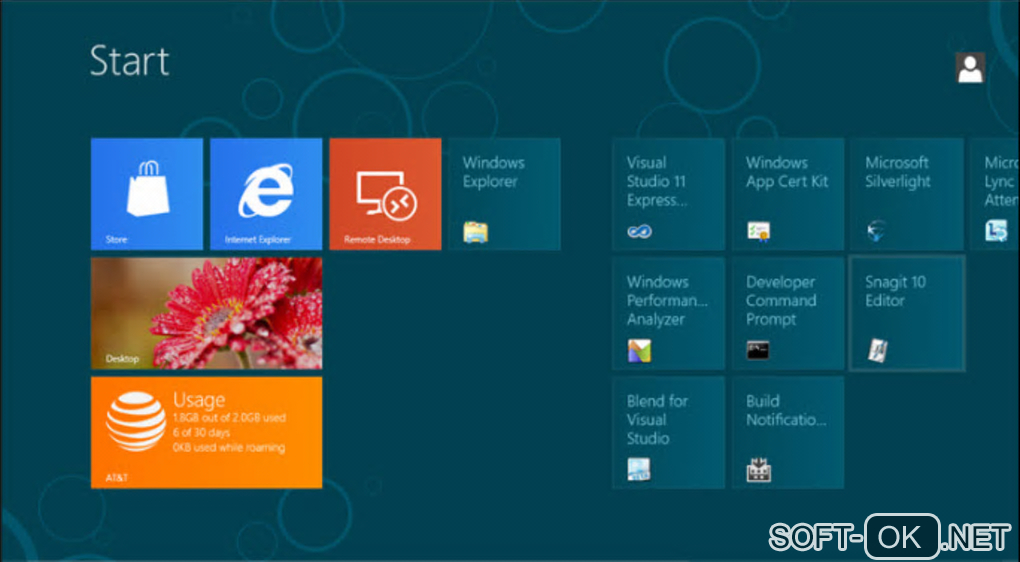1020x562 pixels.
Task: Launch Blend for Visual Studio tile
Action: point(669,433)
